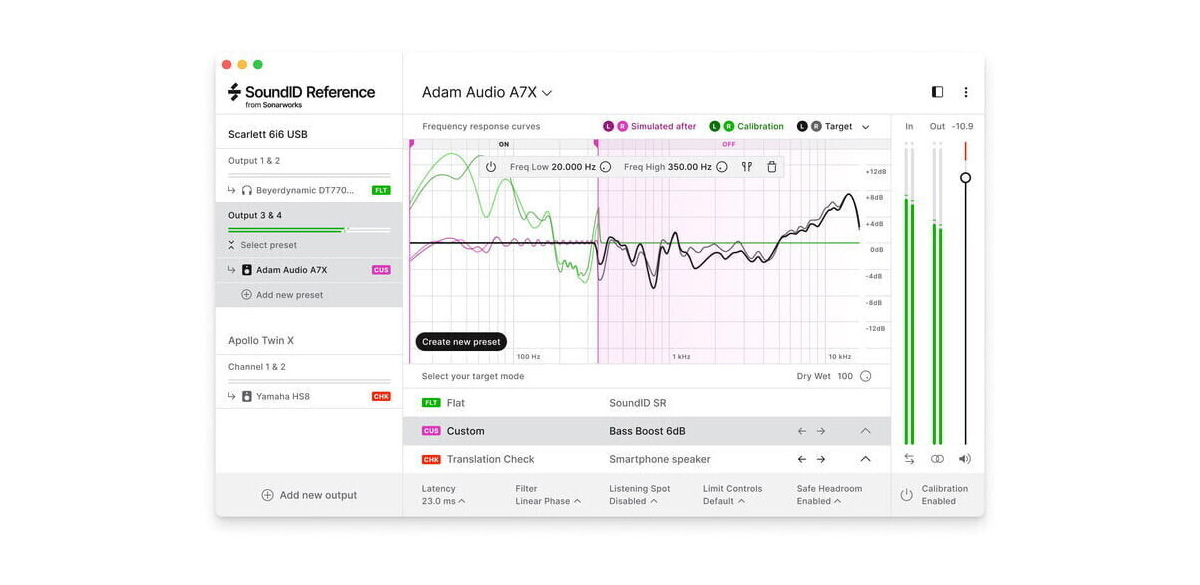The height and width of the screenshot is (585, 1200).
Task: Select the Custom target mode
Action: coord(646,431)
